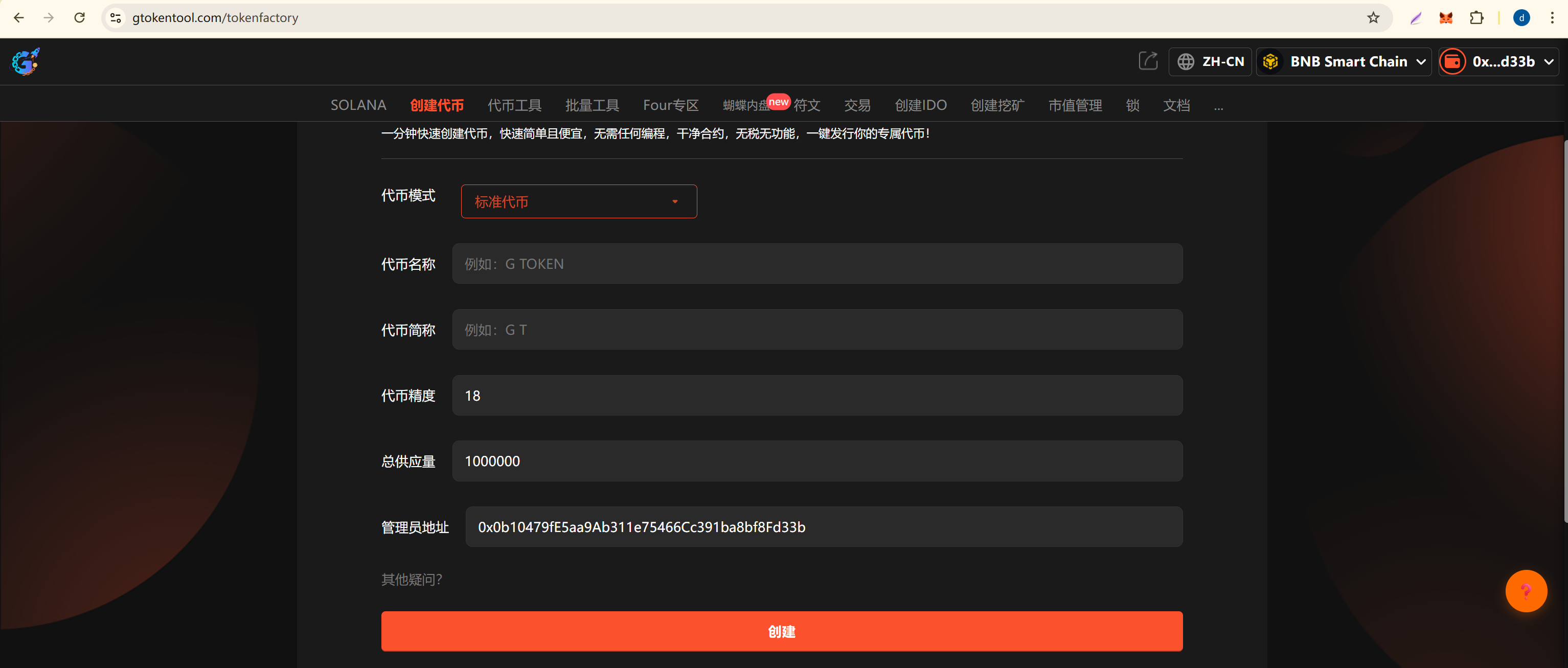
Task: Bookmark this page with the star icon
Action: click(1373, 18)
